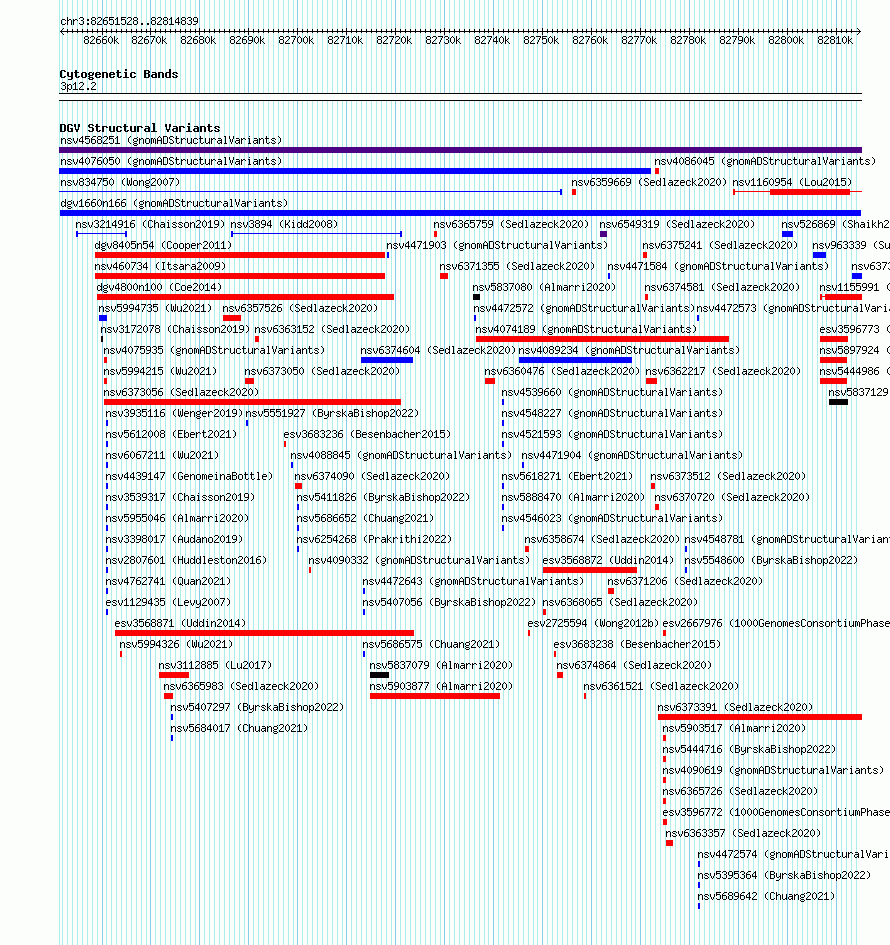The height and width of the screenshot is (945, 890).
Task: Open nsv4471903 (gnomADStructuralVariants) label
Action: click(x=497, y=245)
